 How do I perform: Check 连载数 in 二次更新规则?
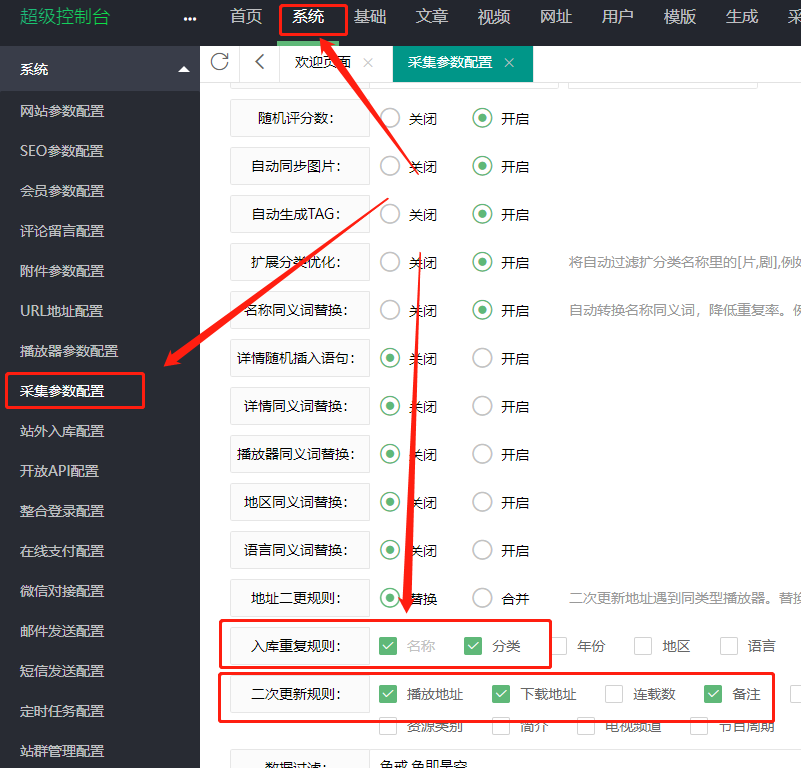click(x=614, y=694)
